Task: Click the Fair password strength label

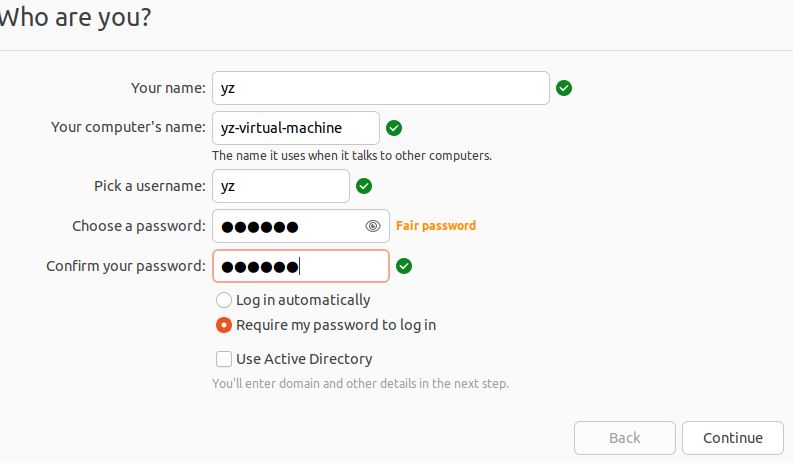Action: [x=436, y=226]
